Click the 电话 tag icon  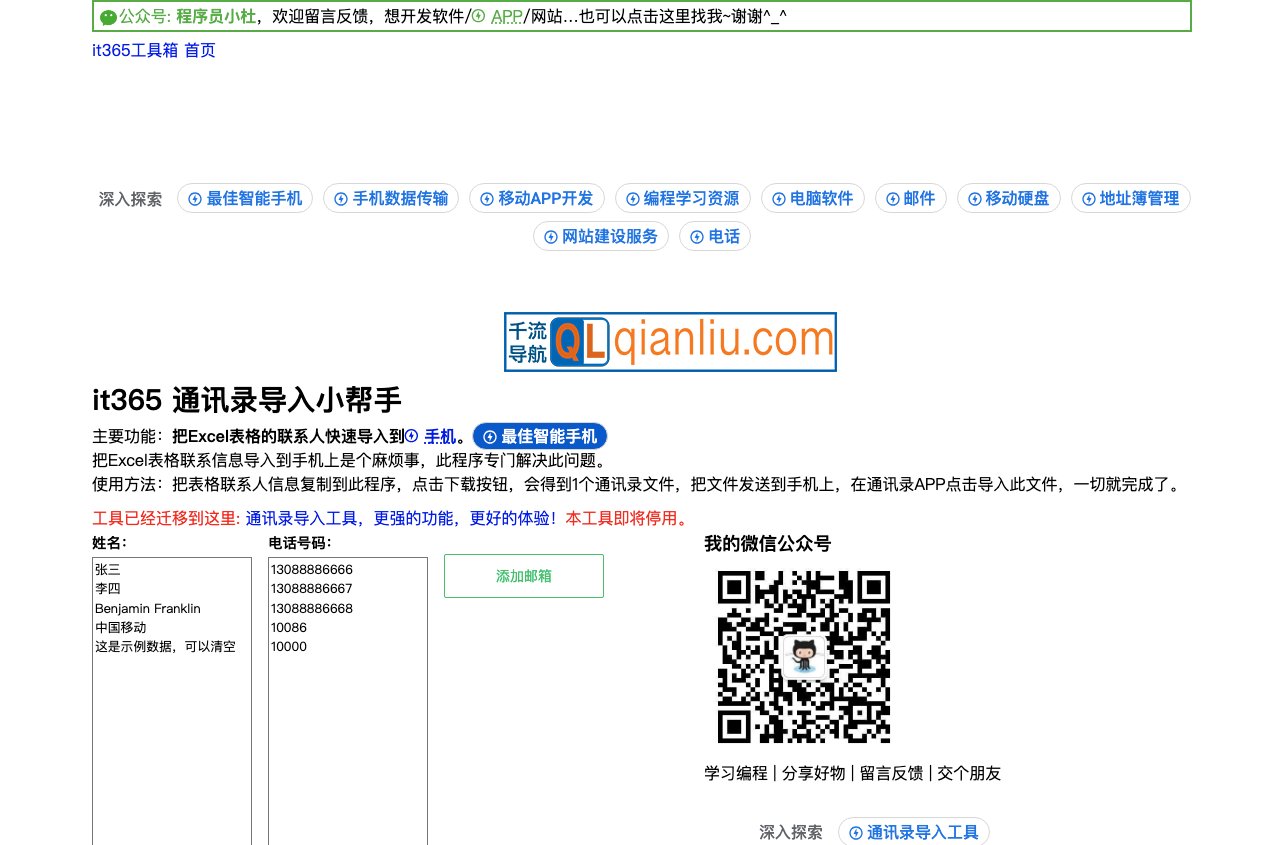click(x=715, y=236)
